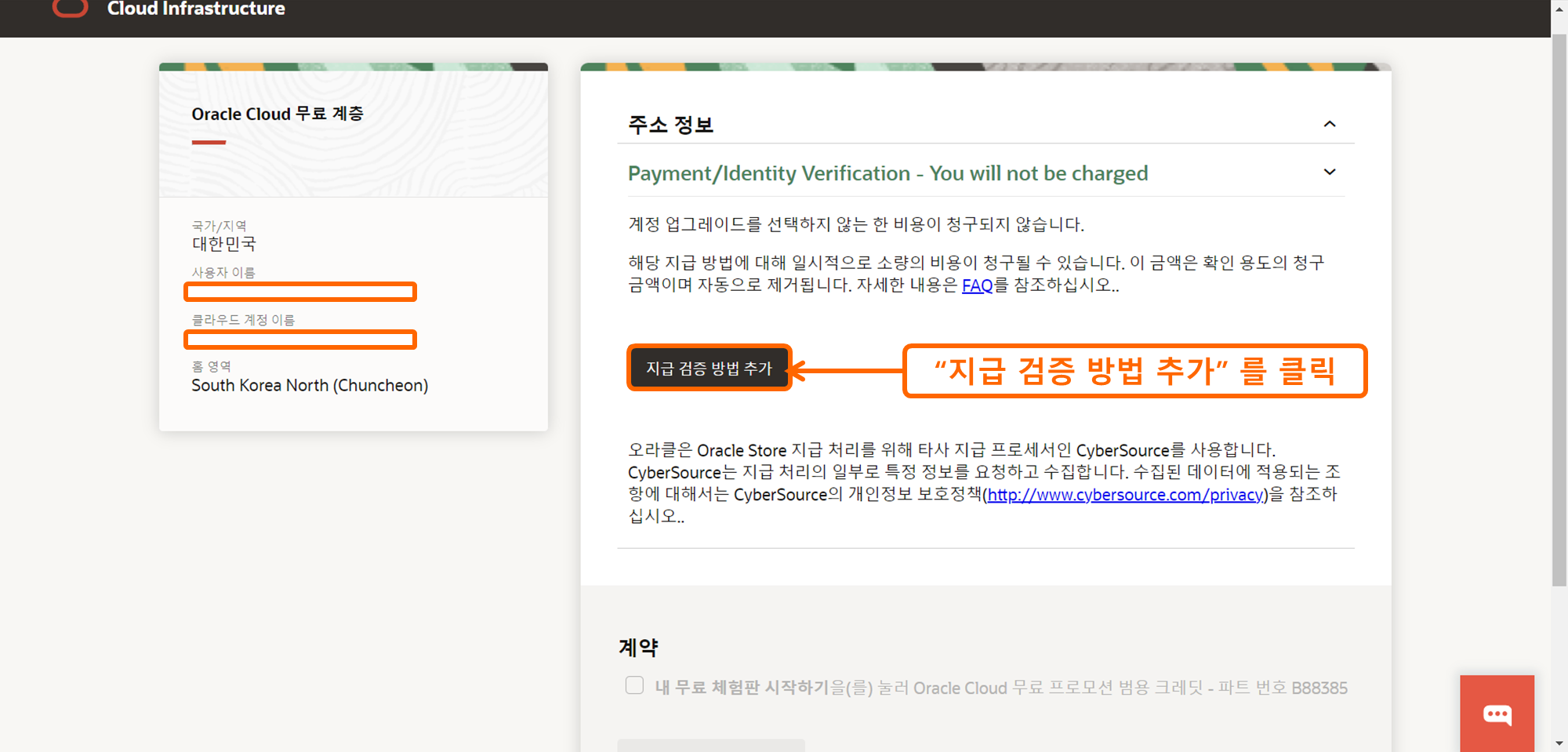This screenshot has height=752, width=1568.
Task: Select South Korea North (Chuncheon) region text
Action: click(x=310, y=386)
